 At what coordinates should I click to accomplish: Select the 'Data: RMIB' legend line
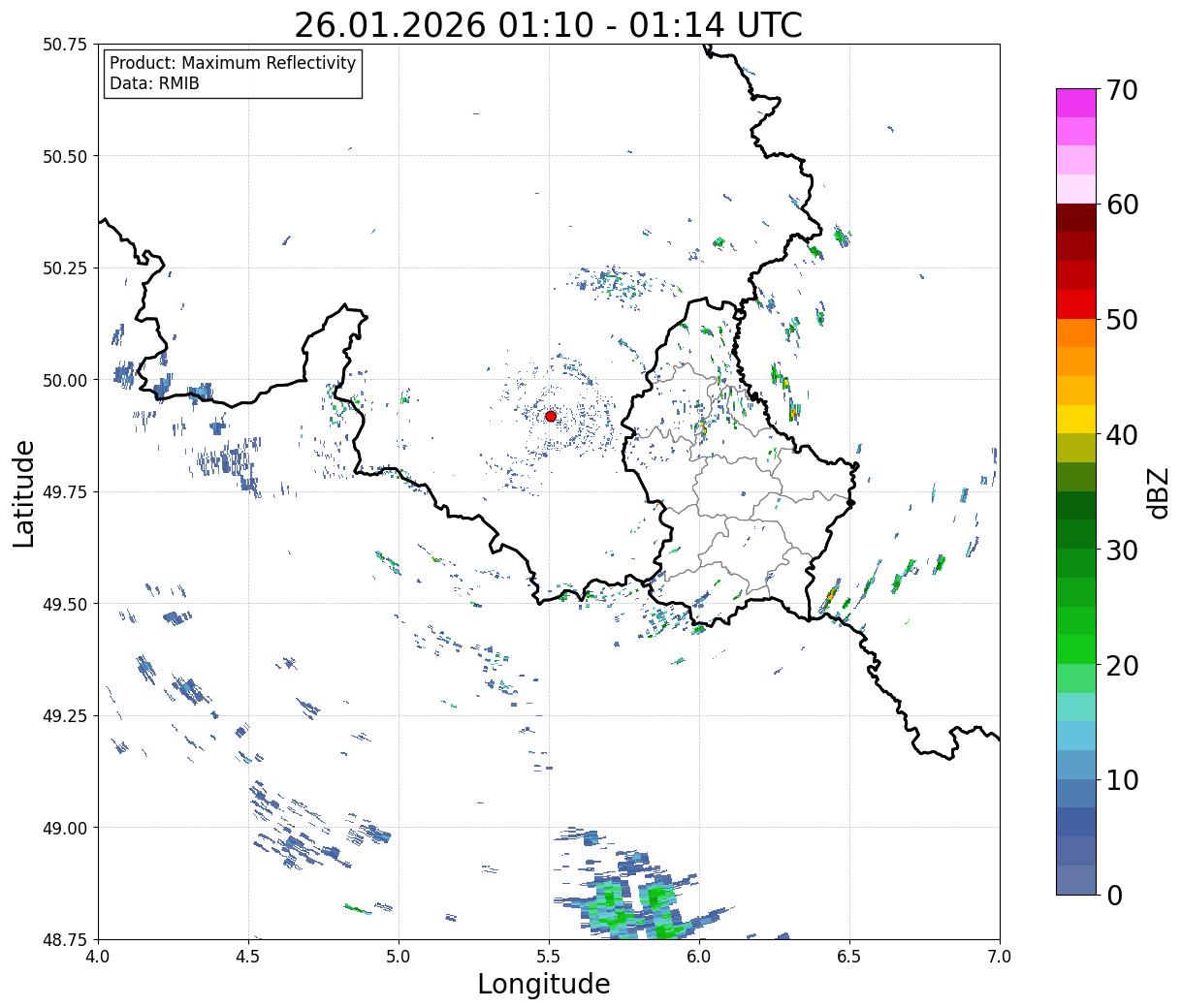tap(154, 84)
